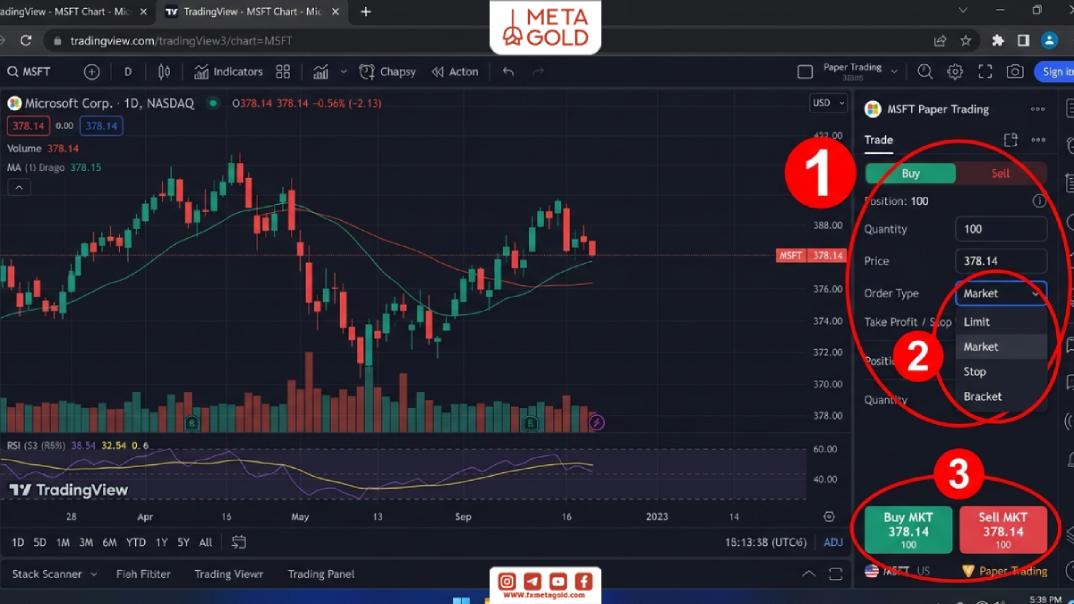Open the Indicators menu in the toolbar

coord(228,72)
